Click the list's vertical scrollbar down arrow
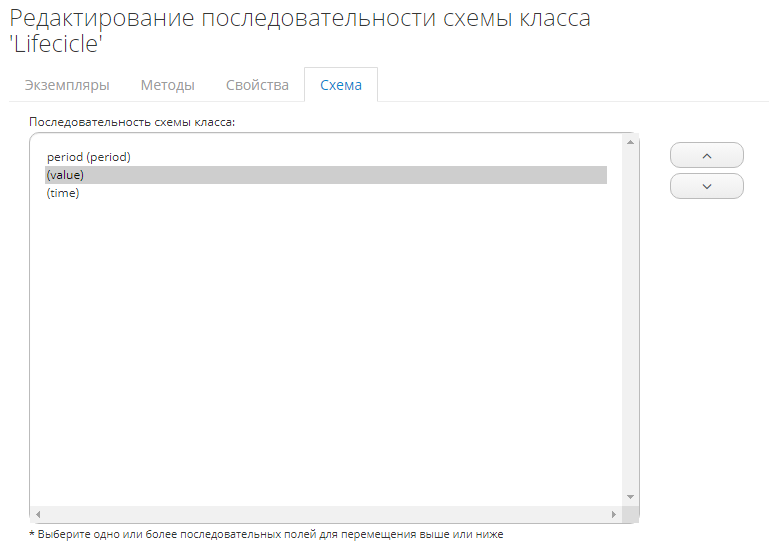Image resolution: width=769 pixels, height=551 pixels. point(630,497)
